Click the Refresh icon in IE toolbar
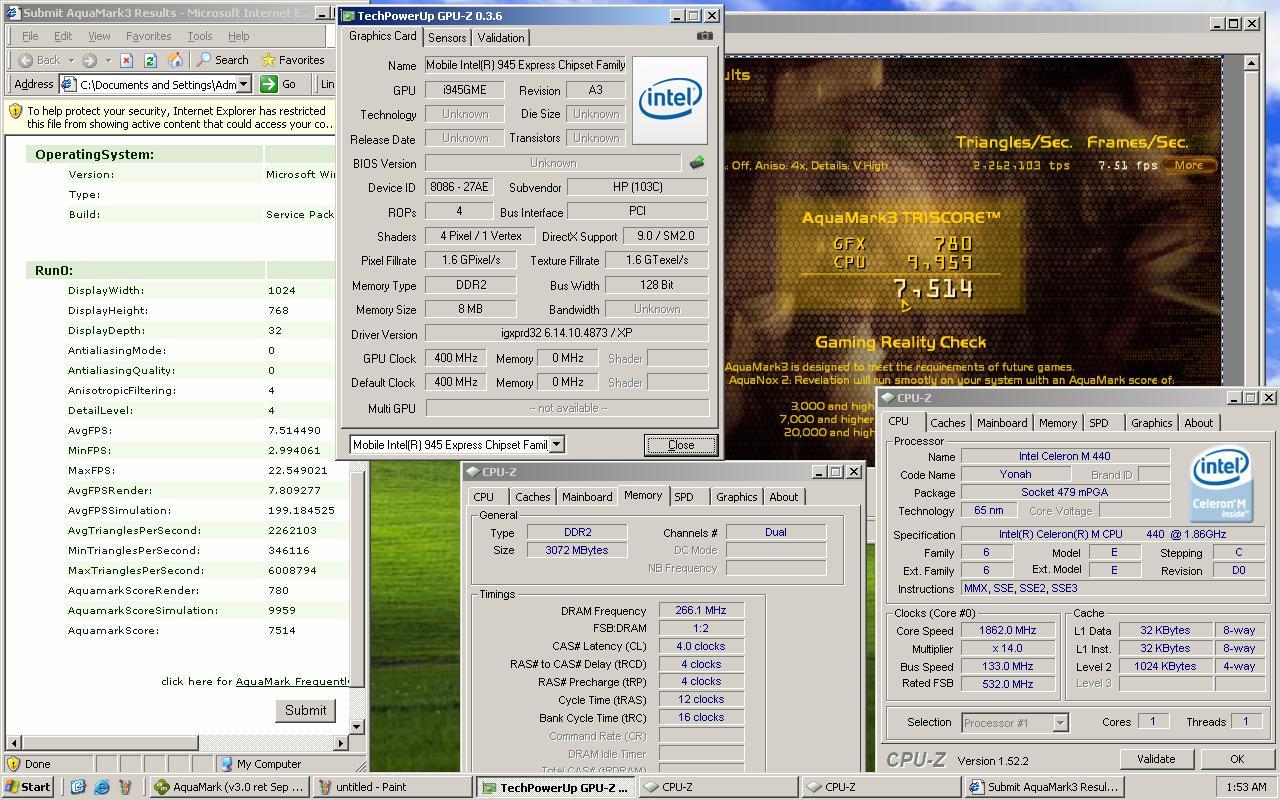The width and height of the screenshot is (1280, 800). click(x=151, y=60)
